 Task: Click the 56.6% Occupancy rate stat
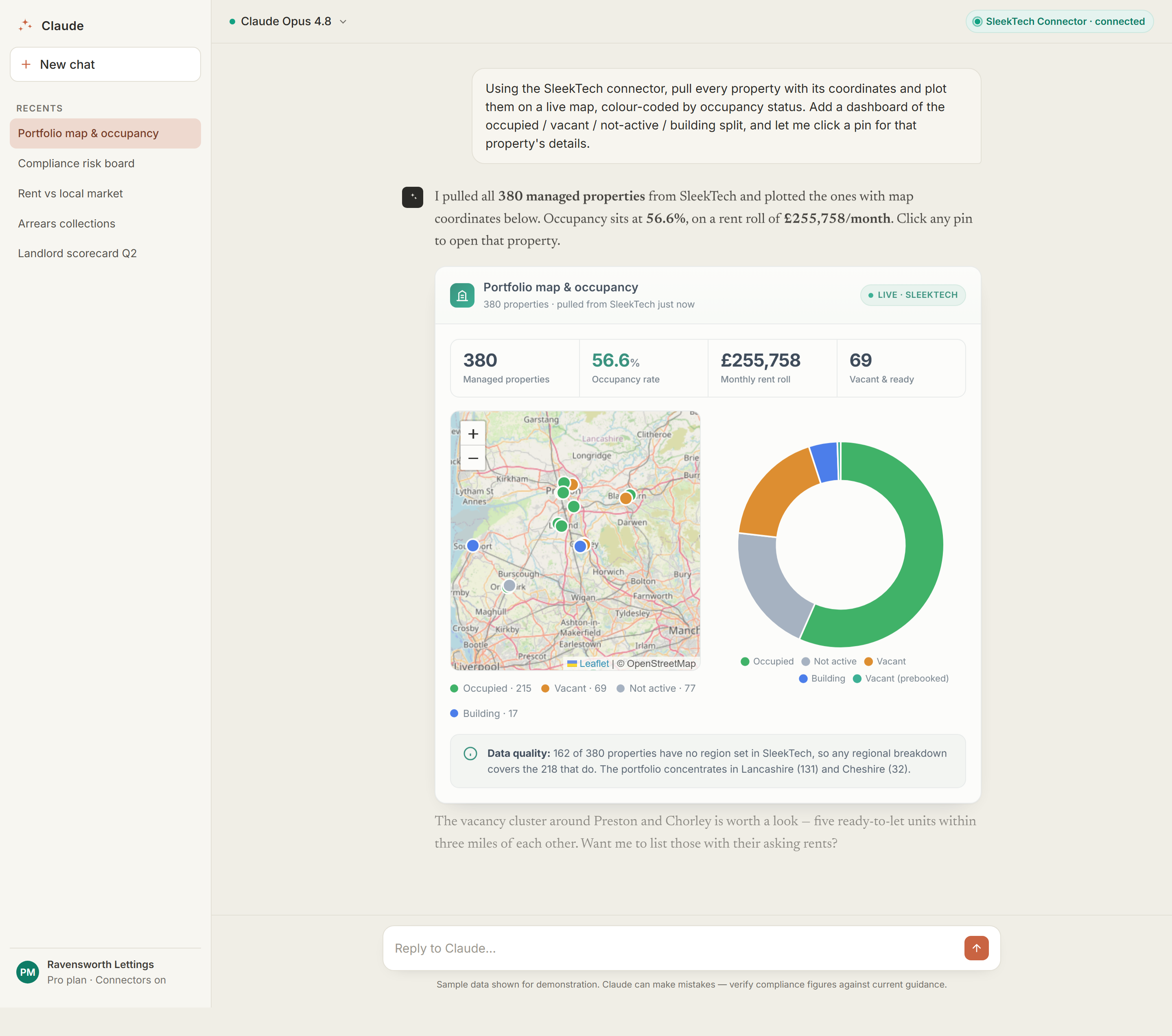(x=643, y=368)
